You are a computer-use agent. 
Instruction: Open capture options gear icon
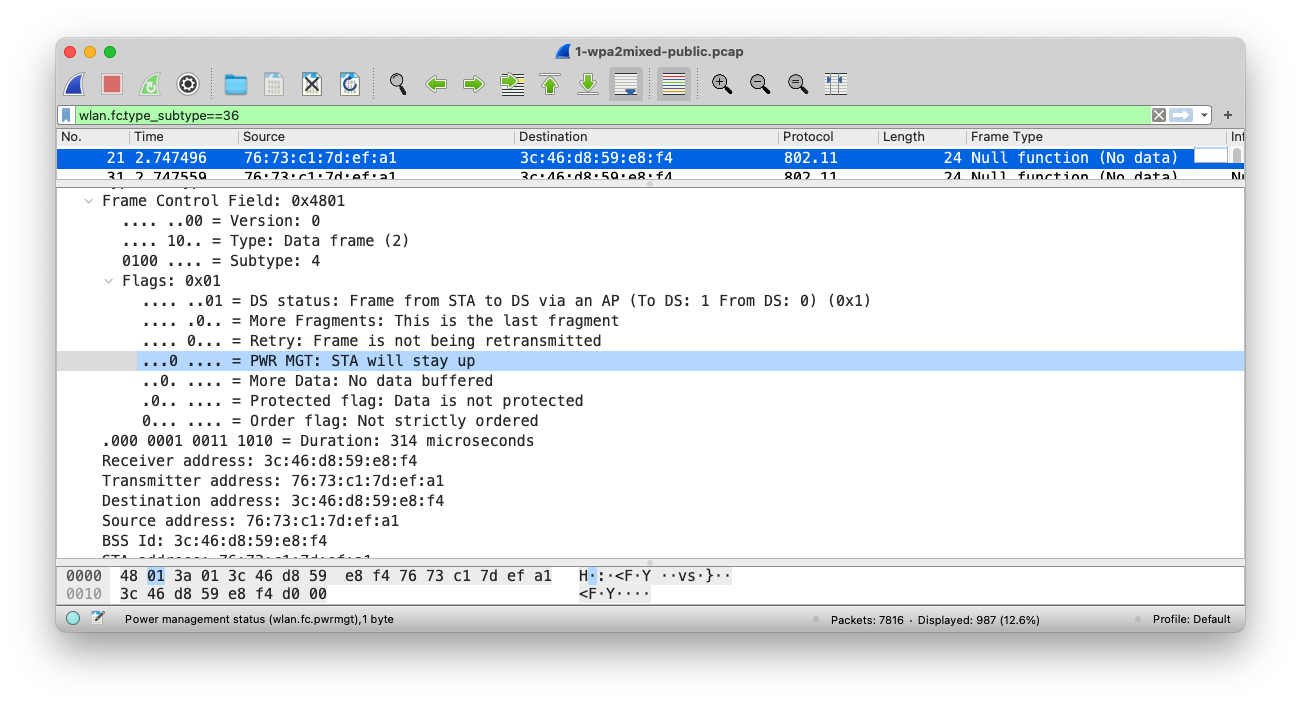pos(188,84)
